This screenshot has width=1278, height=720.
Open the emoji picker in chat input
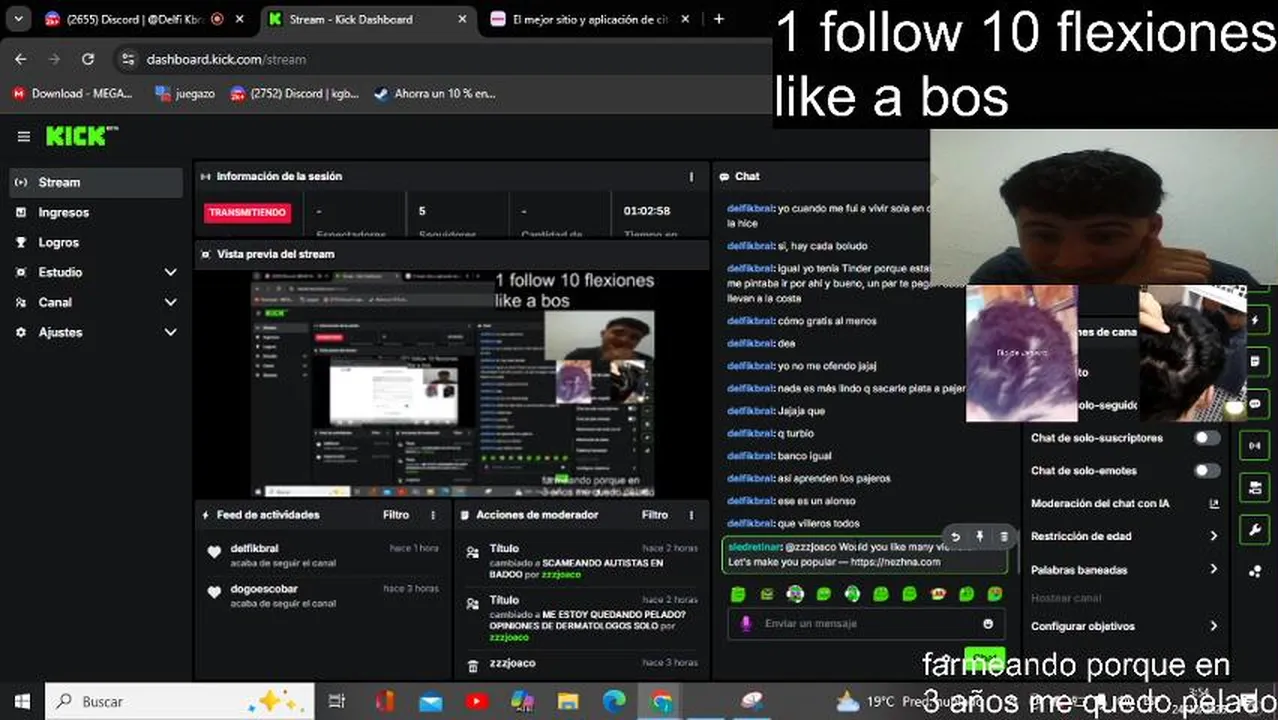[988, 623]
